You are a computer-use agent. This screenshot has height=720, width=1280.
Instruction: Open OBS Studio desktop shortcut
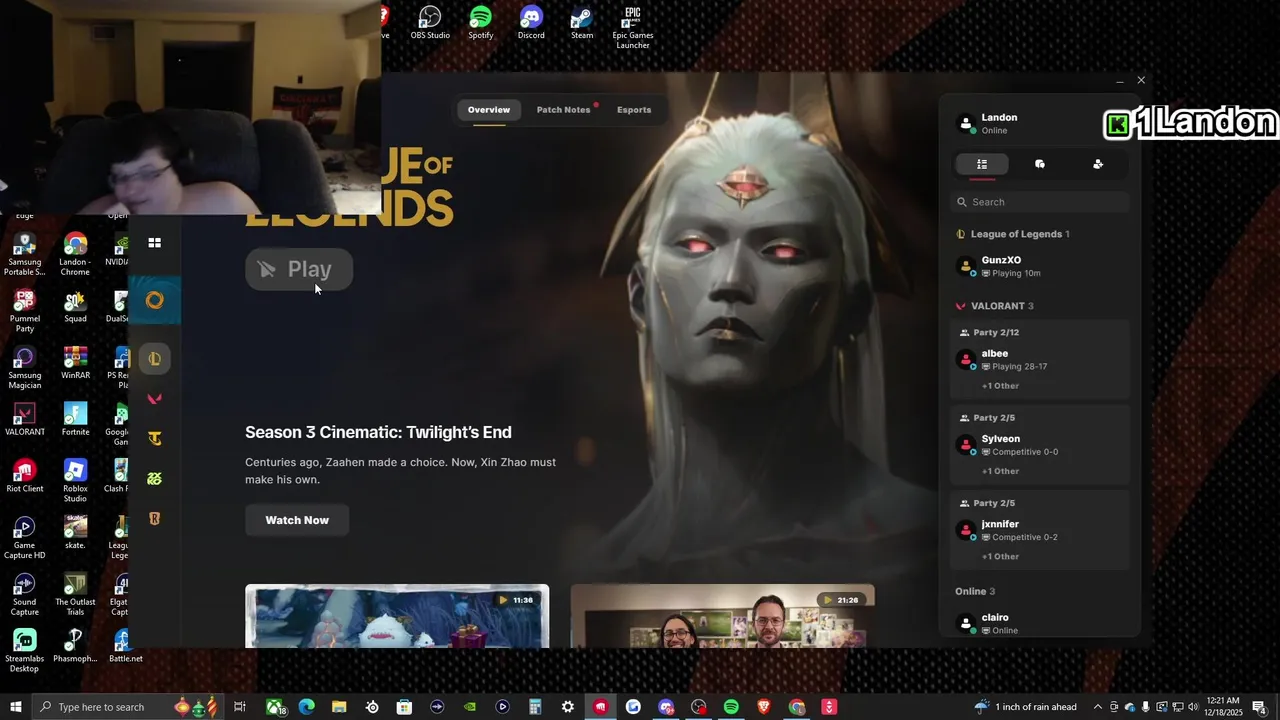(x=430, y=22)
